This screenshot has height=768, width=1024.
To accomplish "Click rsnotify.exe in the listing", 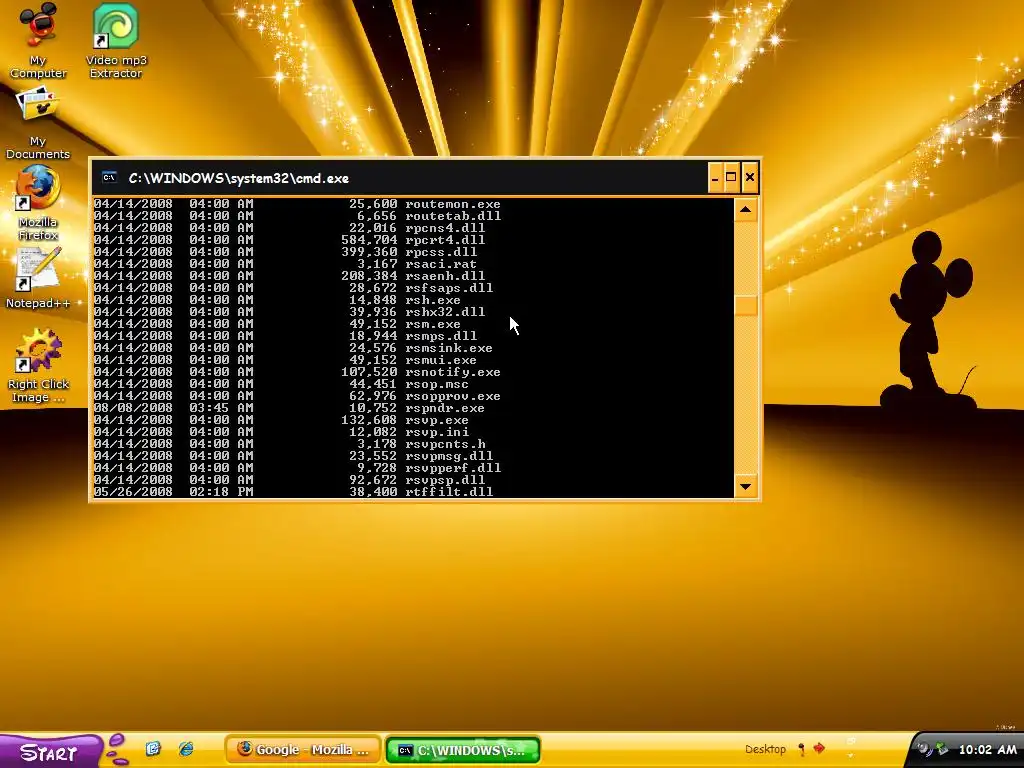I will click(x=453, y=372).
